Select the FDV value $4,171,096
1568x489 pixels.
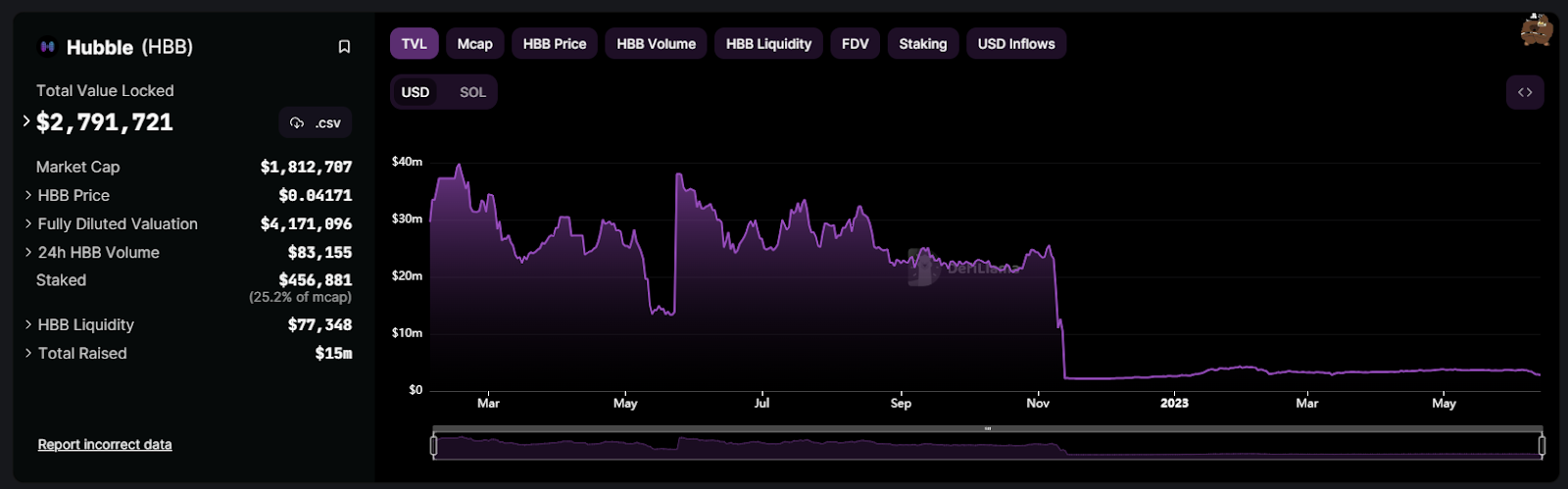pos(306,223)
